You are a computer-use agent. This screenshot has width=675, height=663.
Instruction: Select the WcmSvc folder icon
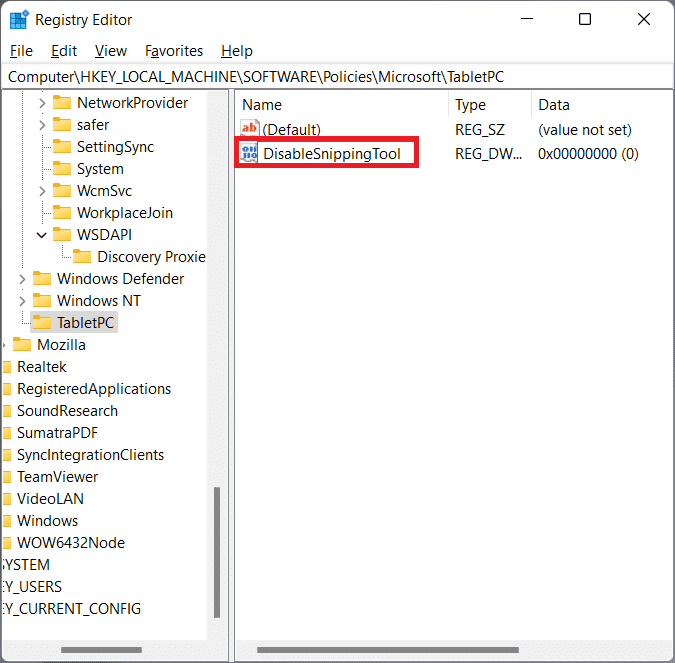(x=62, y=190)
